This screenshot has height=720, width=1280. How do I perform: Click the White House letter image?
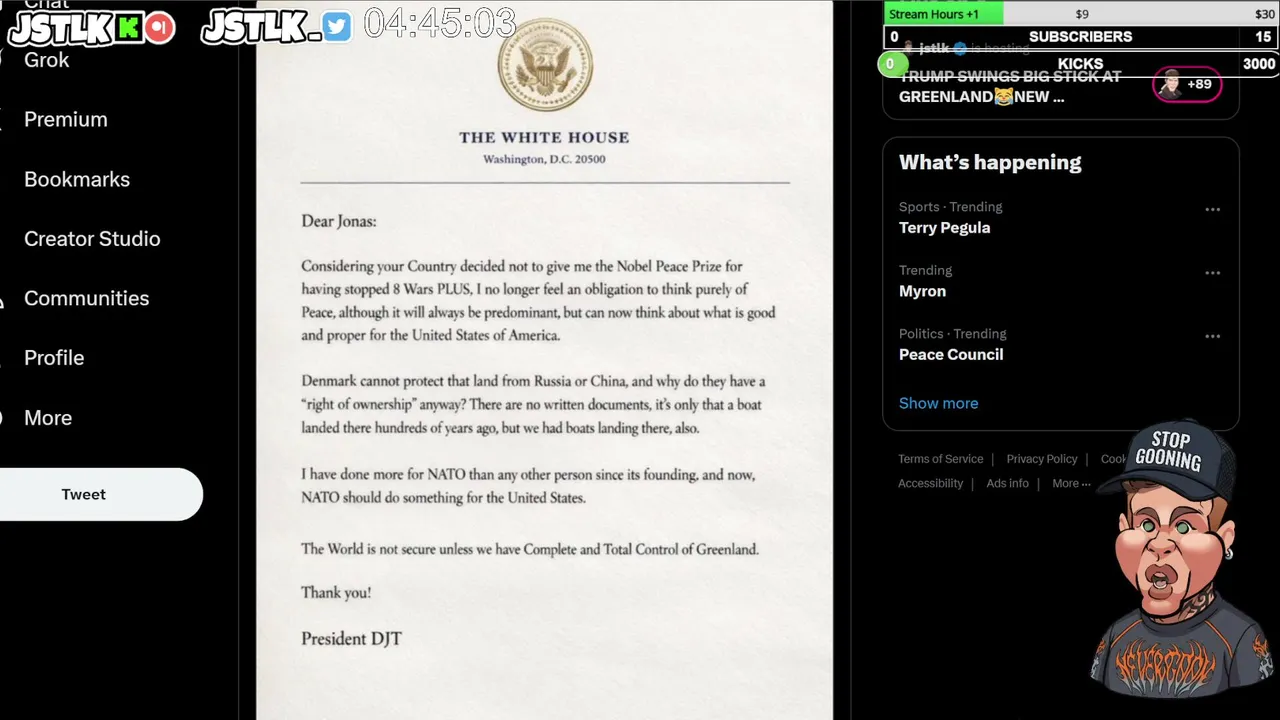[544, 360]
